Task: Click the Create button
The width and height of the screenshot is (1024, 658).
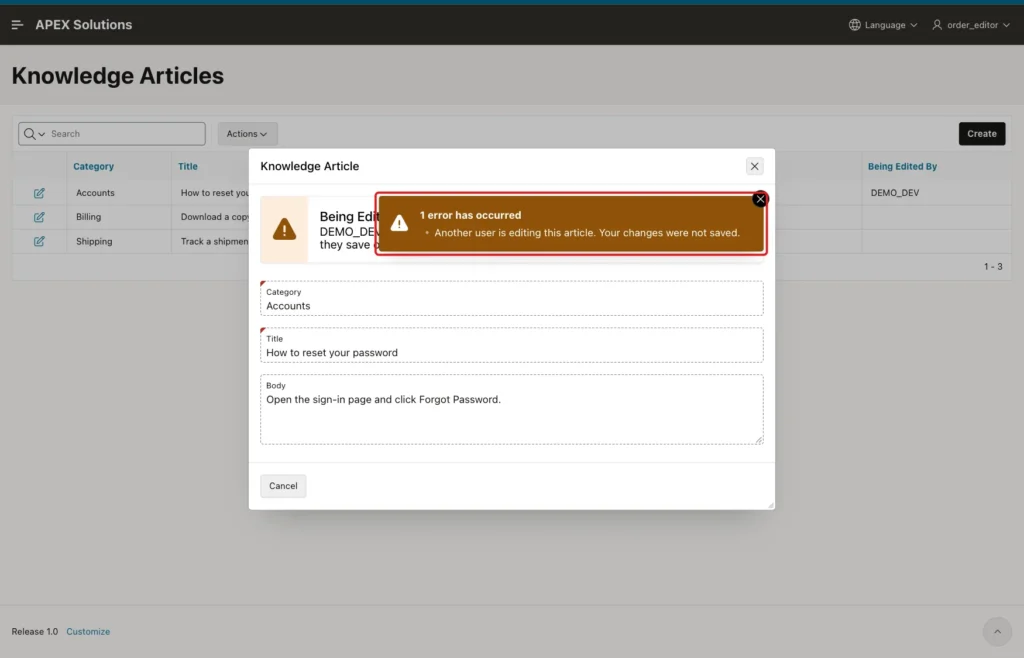Action: point(982,134)
